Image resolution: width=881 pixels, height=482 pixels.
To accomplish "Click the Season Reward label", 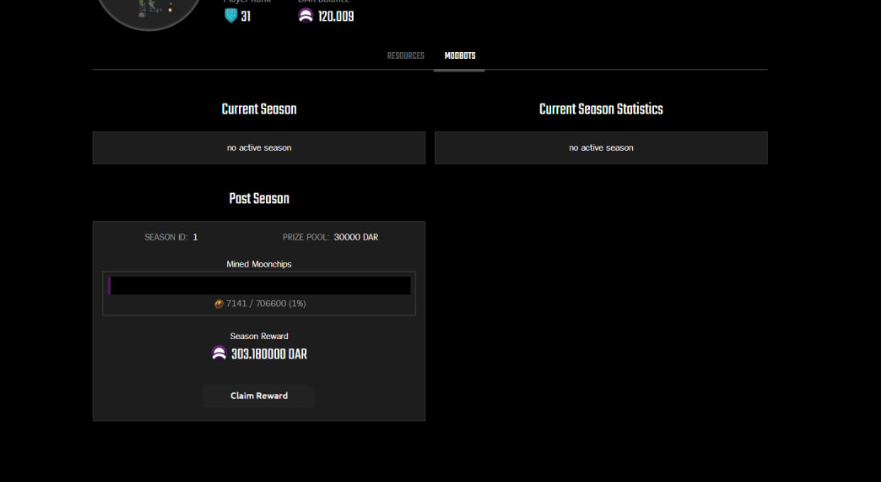I will 259,336.
